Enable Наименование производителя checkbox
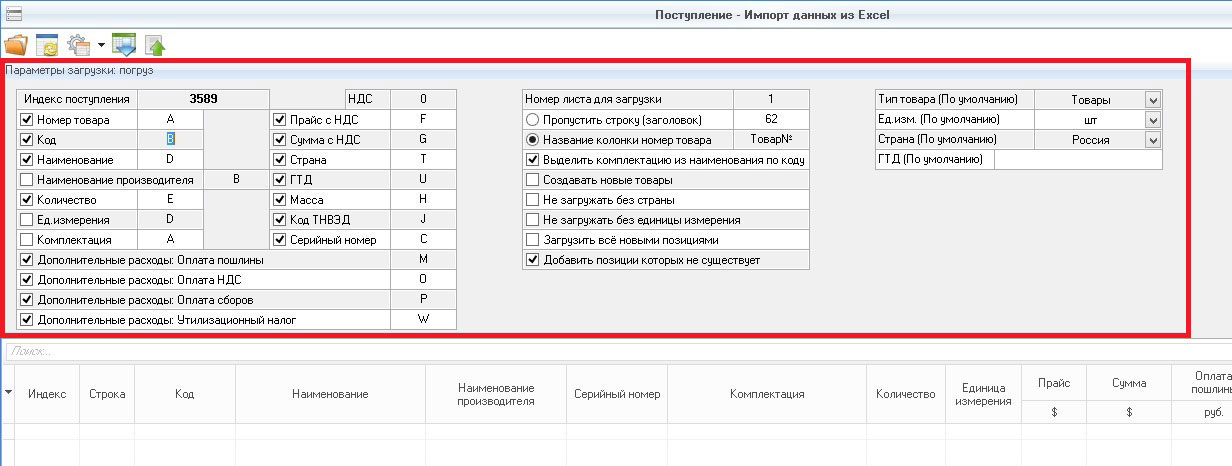Viewport: 1232px width, 466px height. (x=27, y=180)
